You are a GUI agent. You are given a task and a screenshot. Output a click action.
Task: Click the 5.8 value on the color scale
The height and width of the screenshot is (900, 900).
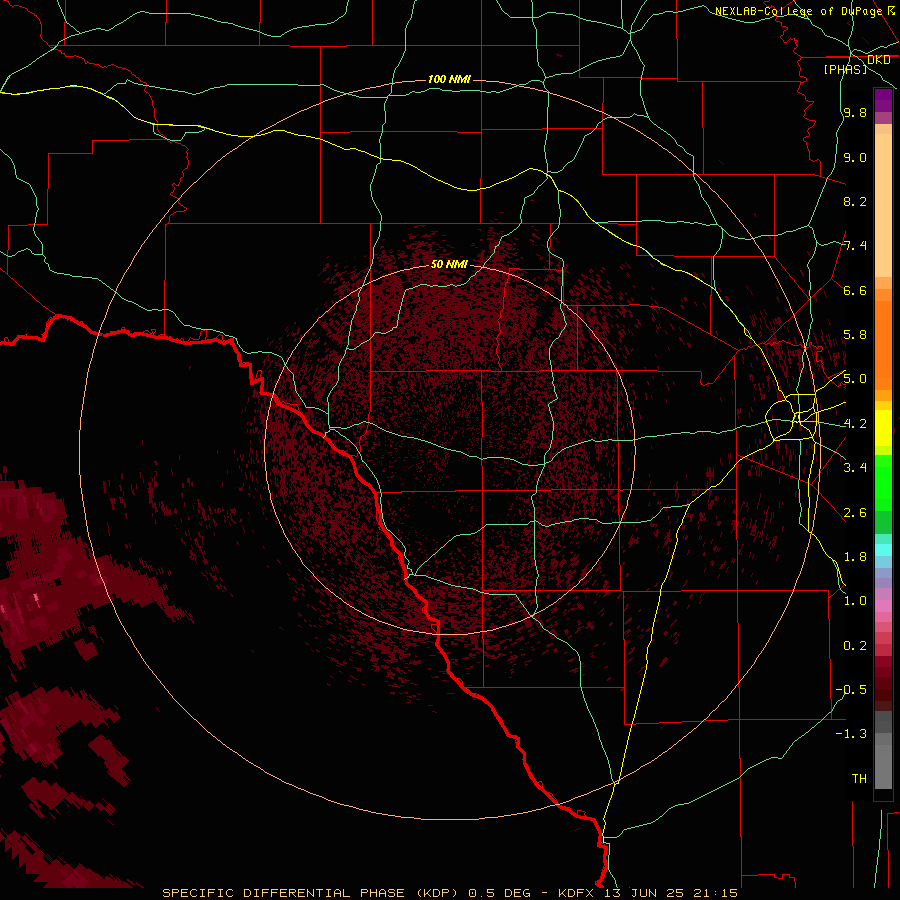[855, 335]
